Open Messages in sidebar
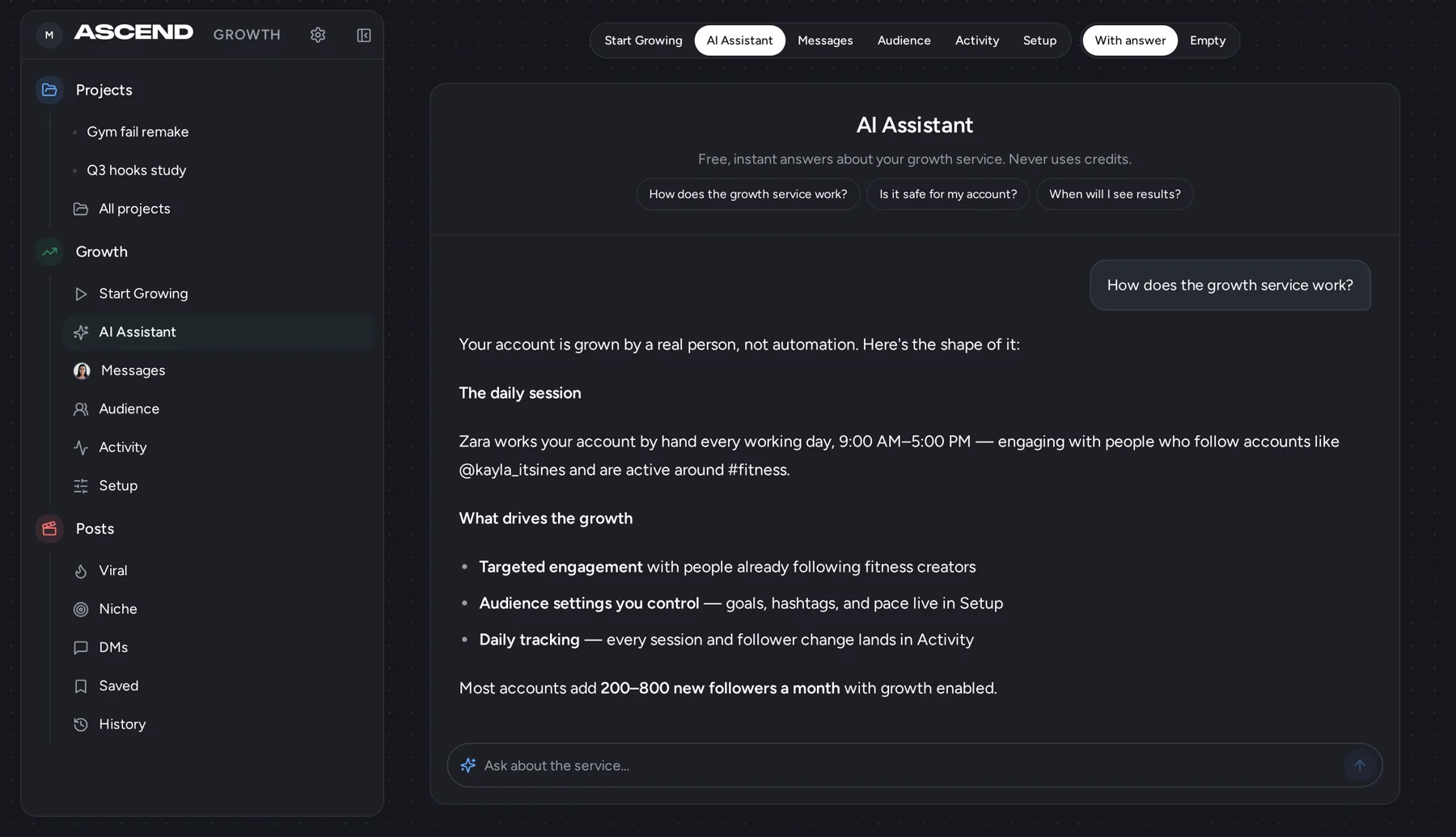The image size is (1456, 837). [x=220, y=370]
